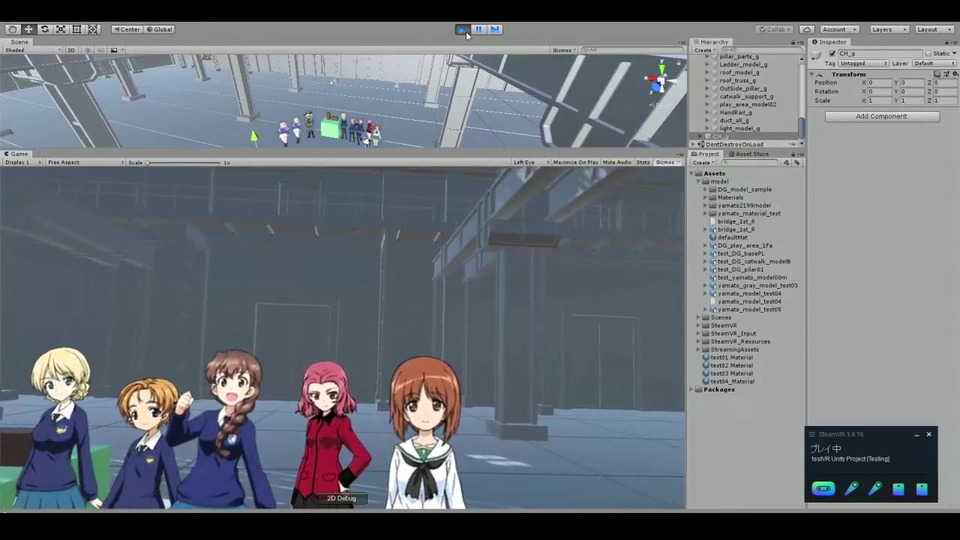This screenshot has width=960, height=540.
Task: Open the Transform settings gear
Action: point(955,74)
